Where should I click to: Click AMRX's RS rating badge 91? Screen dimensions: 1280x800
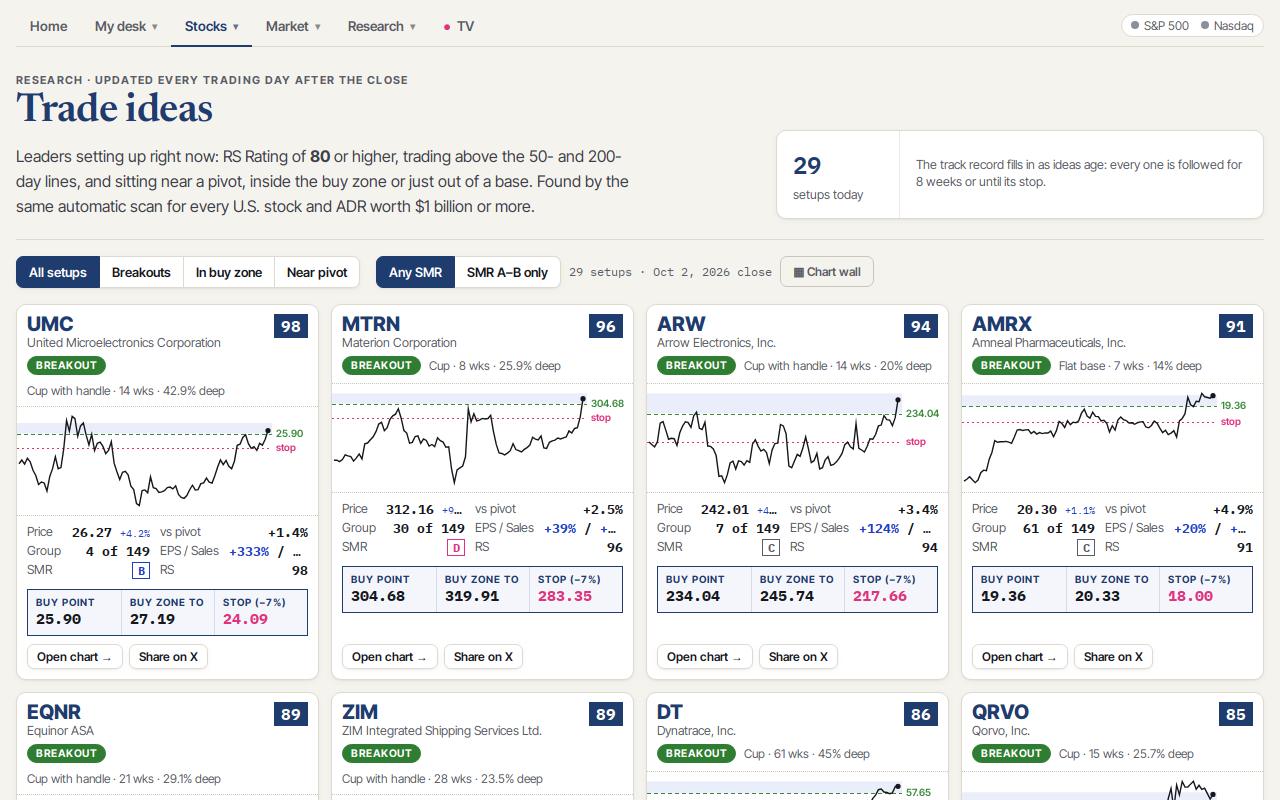tap(1236, 326)
